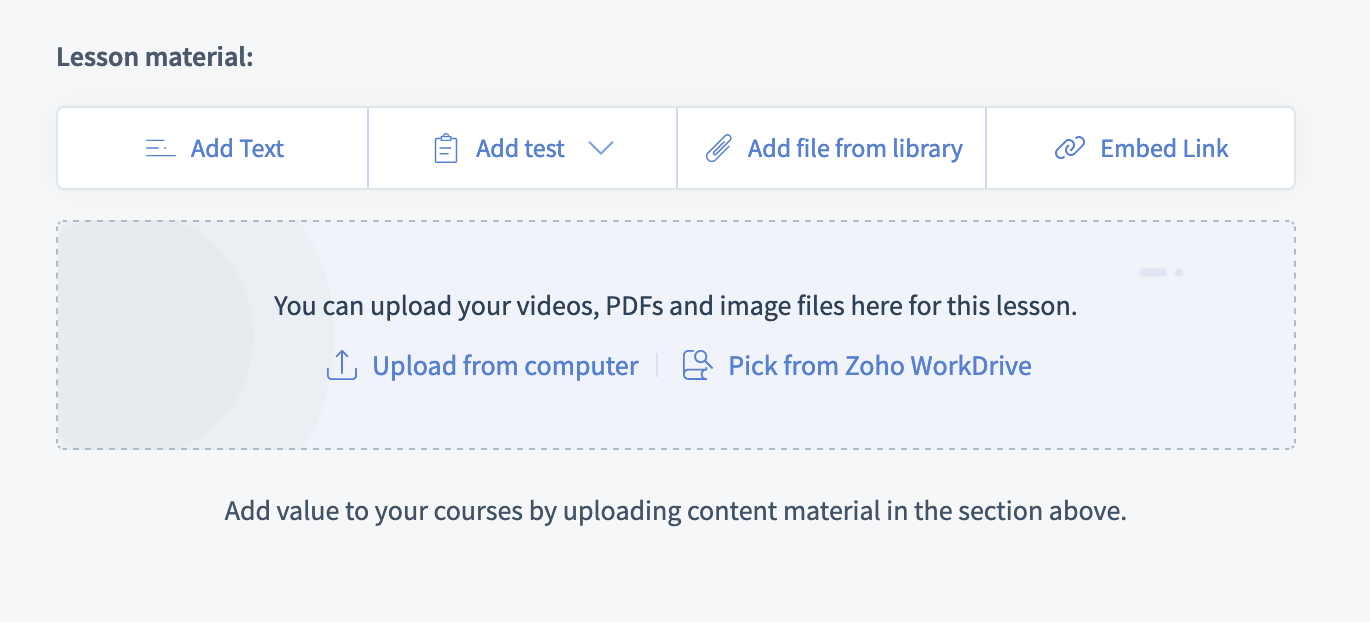Click the clipboard icon next to Add test
This screenshot has width=1370, height=622.
pyautogui.click(x=444, y=147)
